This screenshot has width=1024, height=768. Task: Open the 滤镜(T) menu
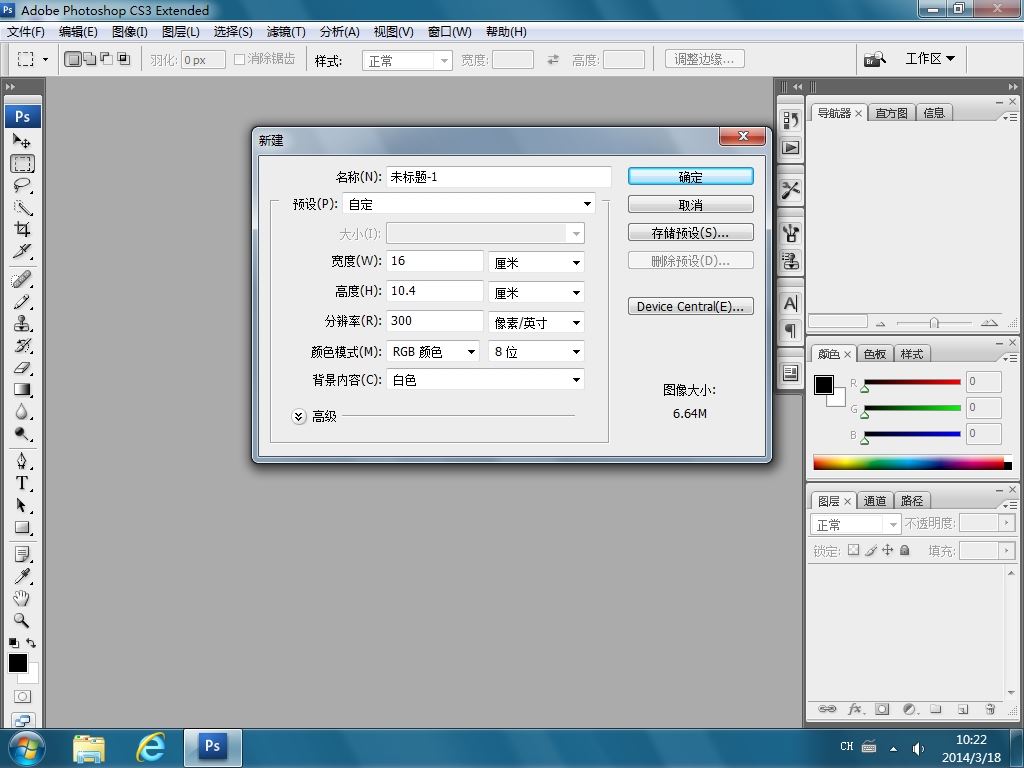coord(286,32)
